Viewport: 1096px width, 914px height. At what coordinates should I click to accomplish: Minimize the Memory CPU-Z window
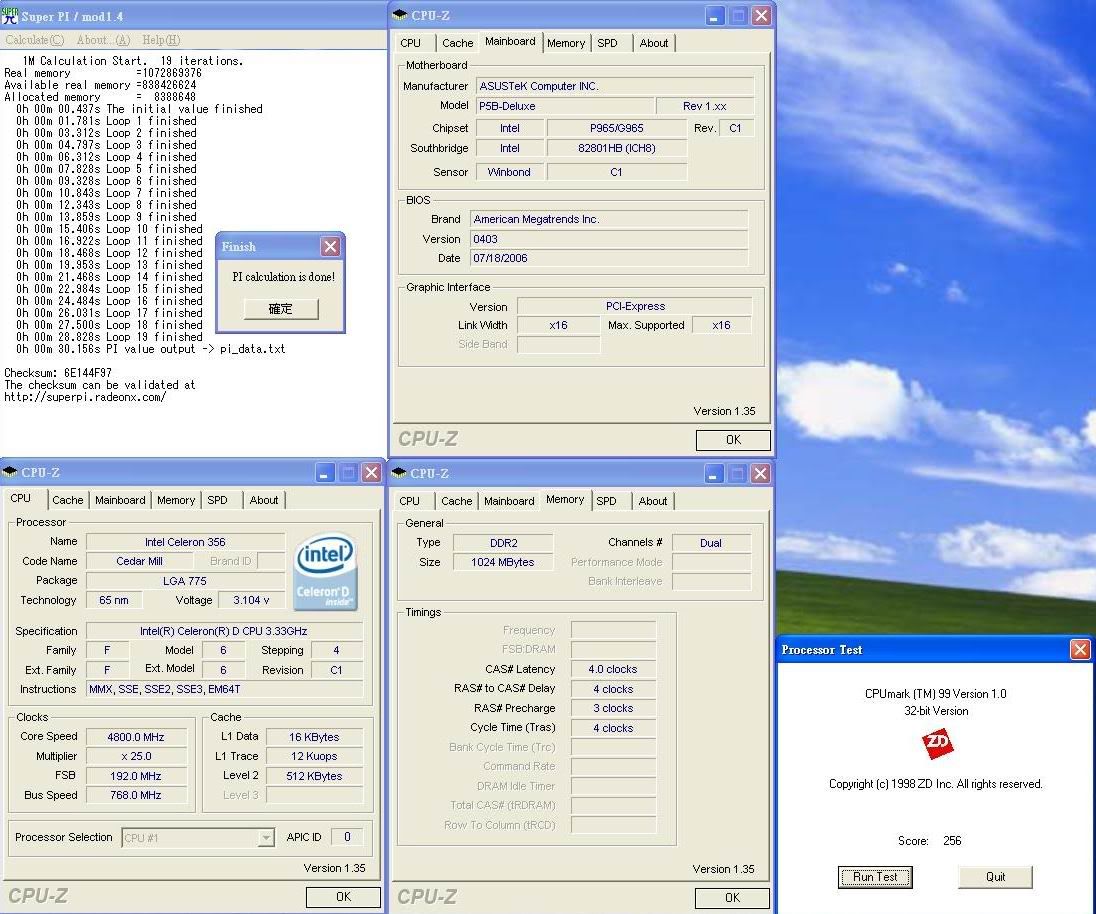coord(713,474)
